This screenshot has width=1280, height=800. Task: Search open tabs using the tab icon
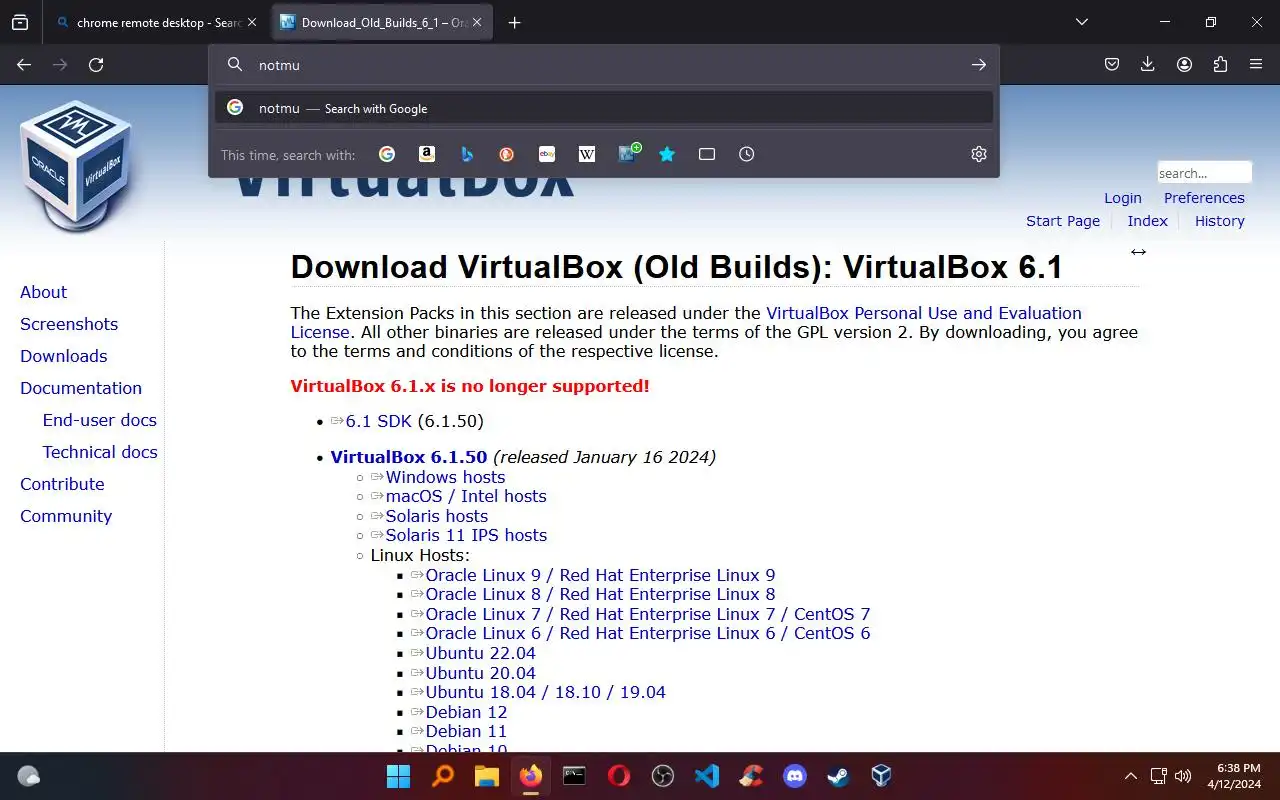707,154
